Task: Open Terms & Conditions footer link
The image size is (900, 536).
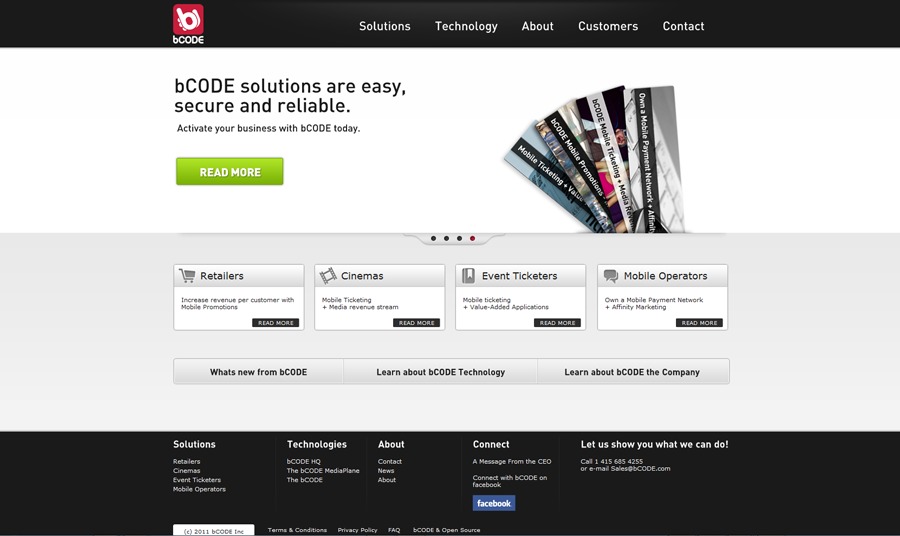Action: 297,530
